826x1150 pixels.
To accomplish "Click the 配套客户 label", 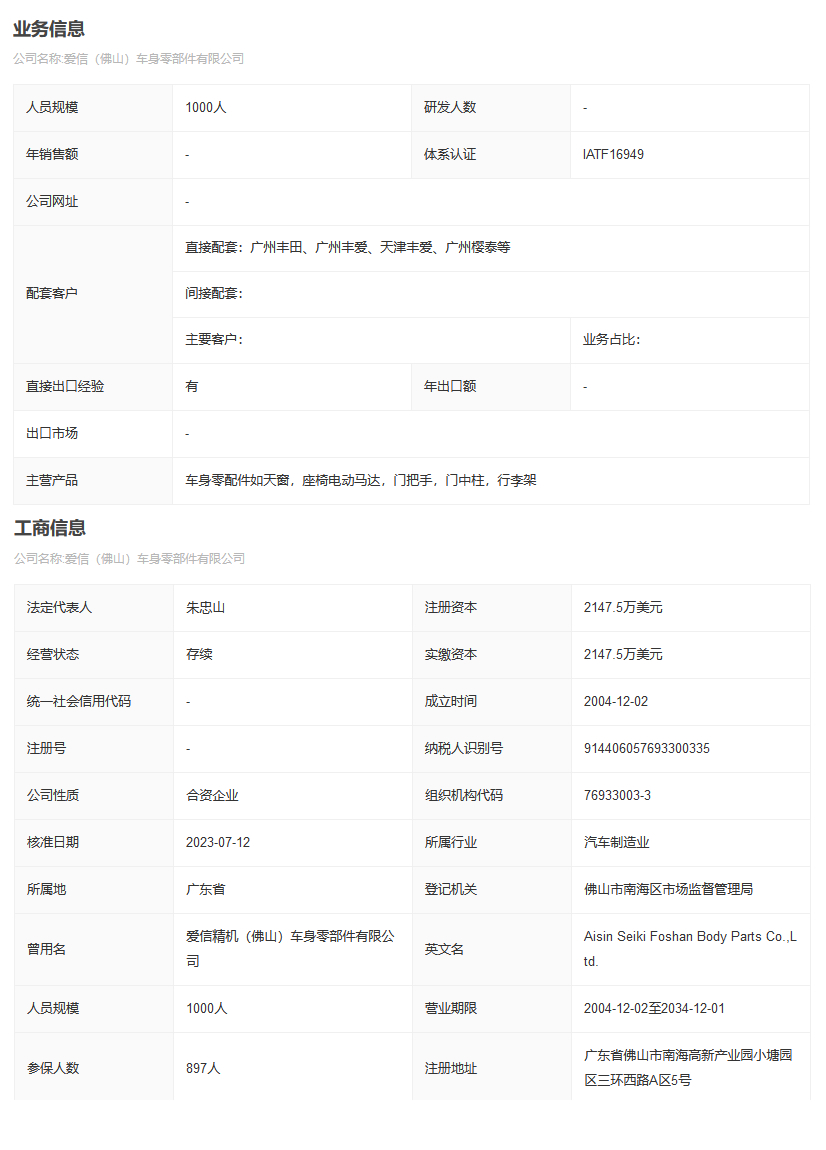I will point(51,293).
